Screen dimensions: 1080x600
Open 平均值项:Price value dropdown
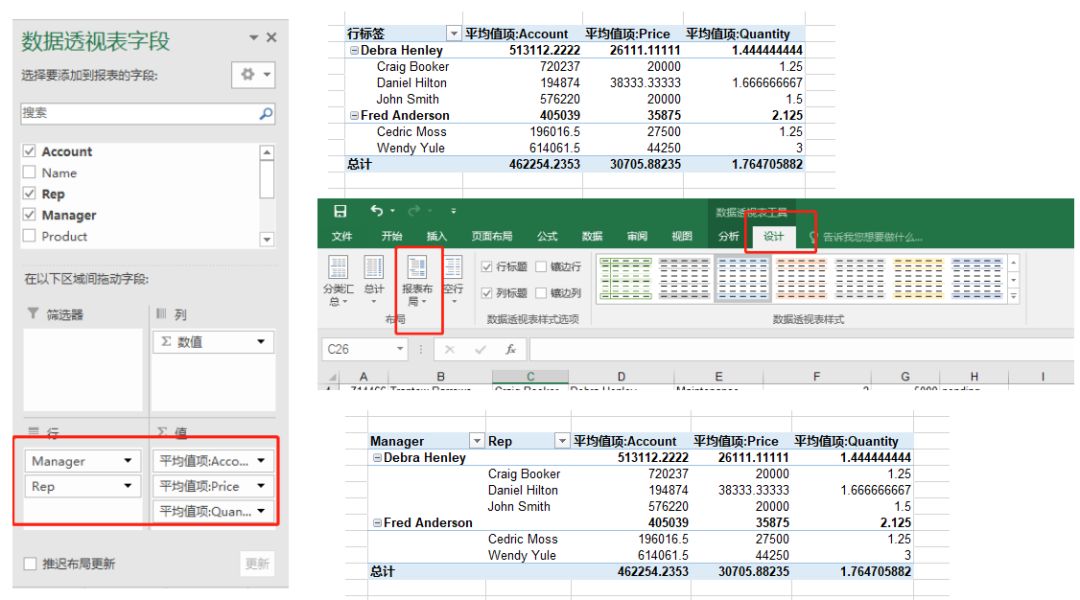[261, 486]
